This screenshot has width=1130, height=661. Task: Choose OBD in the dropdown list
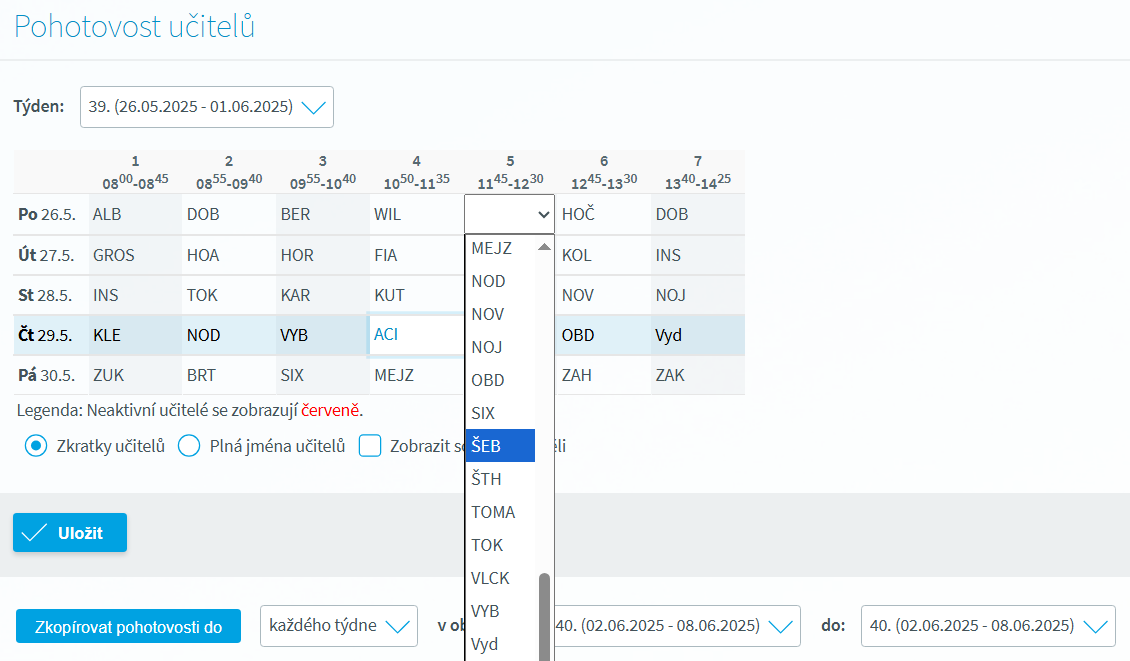pos(500,380)
